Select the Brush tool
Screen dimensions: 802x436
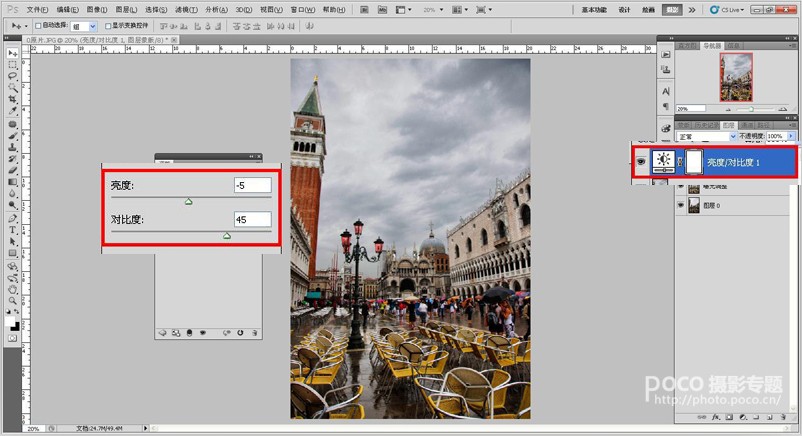[13, 136]
